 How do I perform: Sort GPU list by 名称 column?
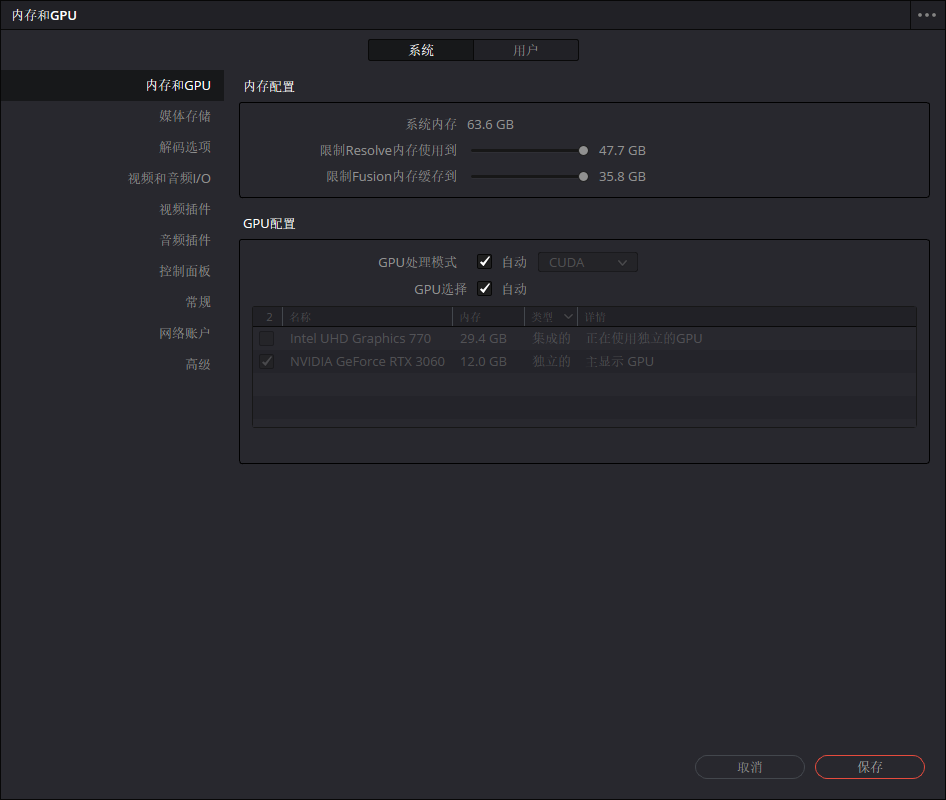tap(367, 317)
